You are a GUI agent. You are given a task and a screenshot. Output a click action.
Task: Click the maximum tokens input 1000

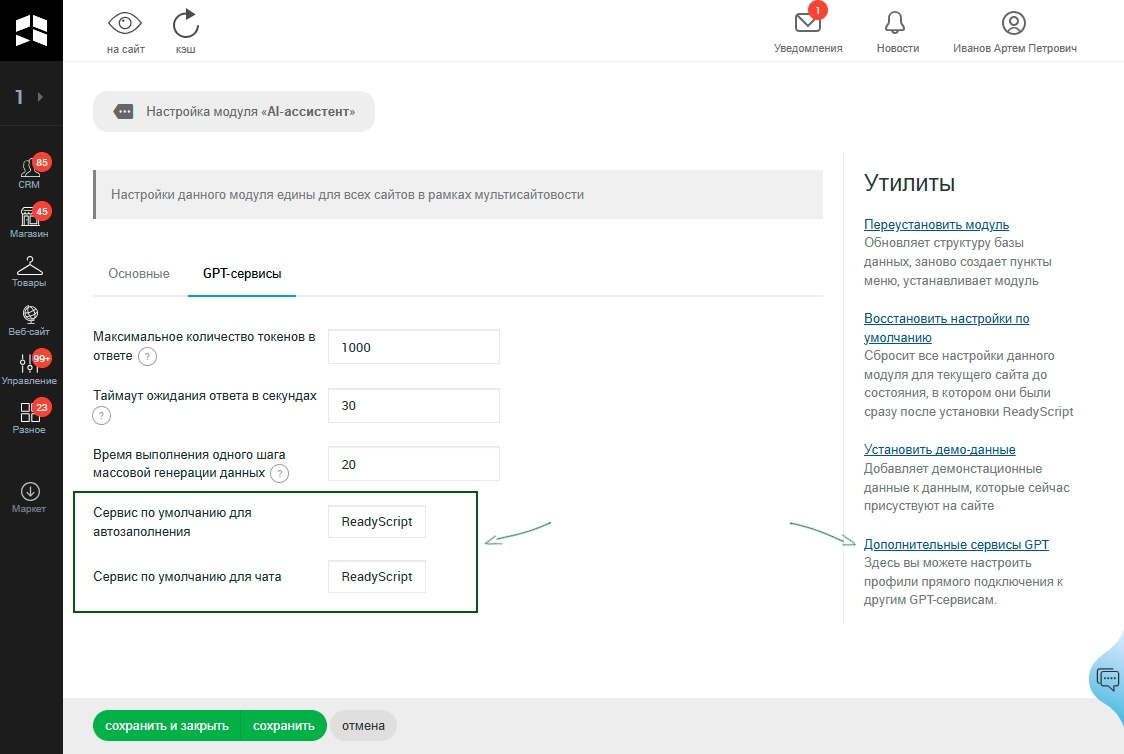click(x=414, y=347)
